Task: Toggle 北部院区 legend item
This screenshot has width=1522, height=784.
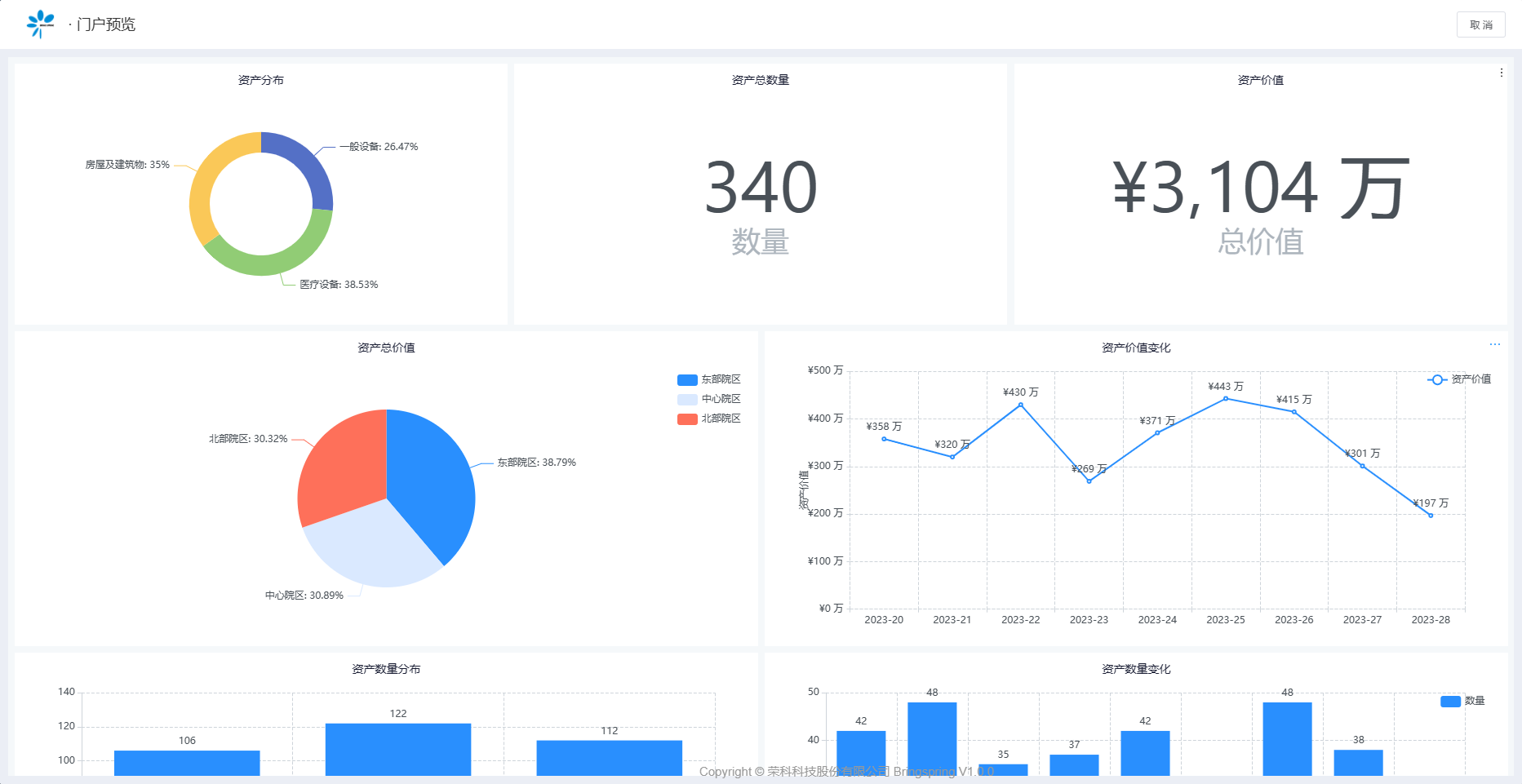Action: click(x=708, y=419)
